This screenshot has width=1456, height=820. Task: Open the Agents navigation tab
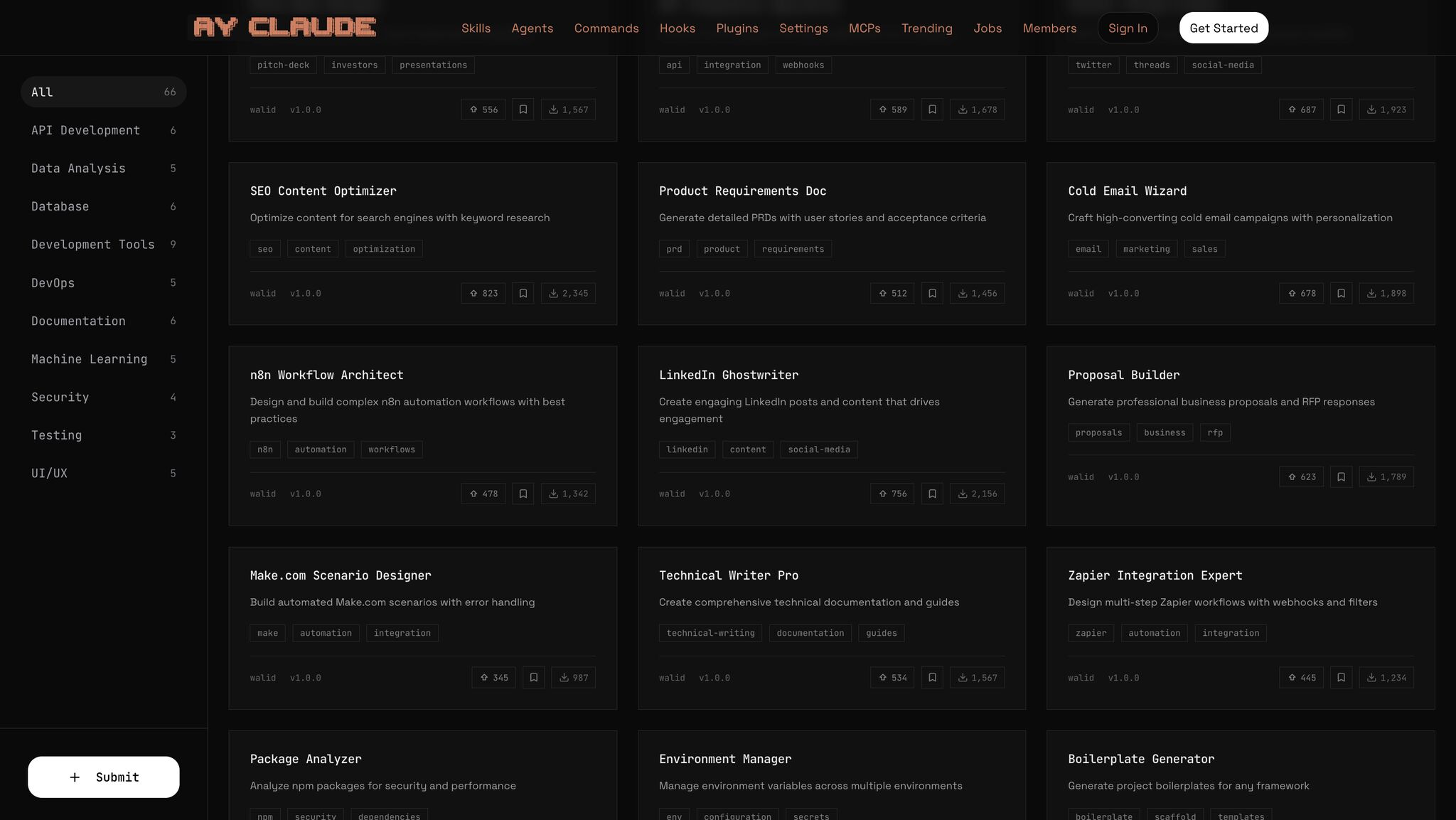point(532,28)
